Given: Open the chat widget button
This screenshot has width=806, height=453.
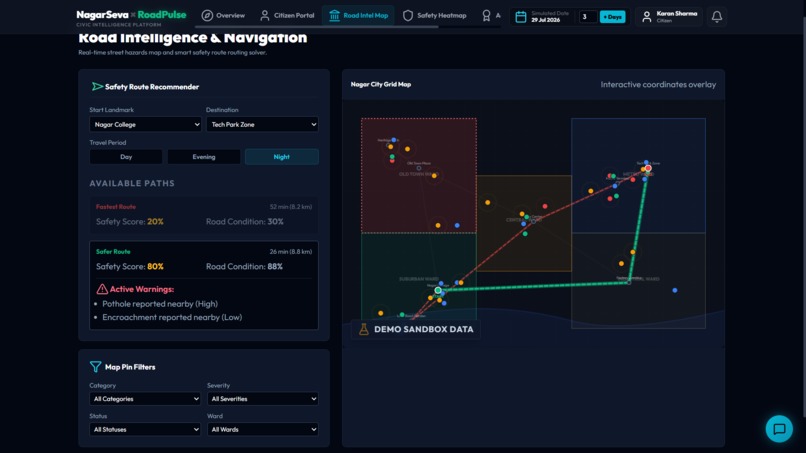Looking at the screenshot, I should pos(779,428).
